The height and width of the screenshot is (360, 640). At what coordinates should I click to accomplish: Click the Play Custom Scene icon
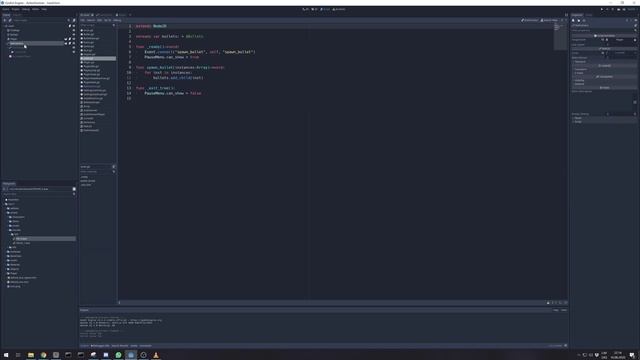624,9
